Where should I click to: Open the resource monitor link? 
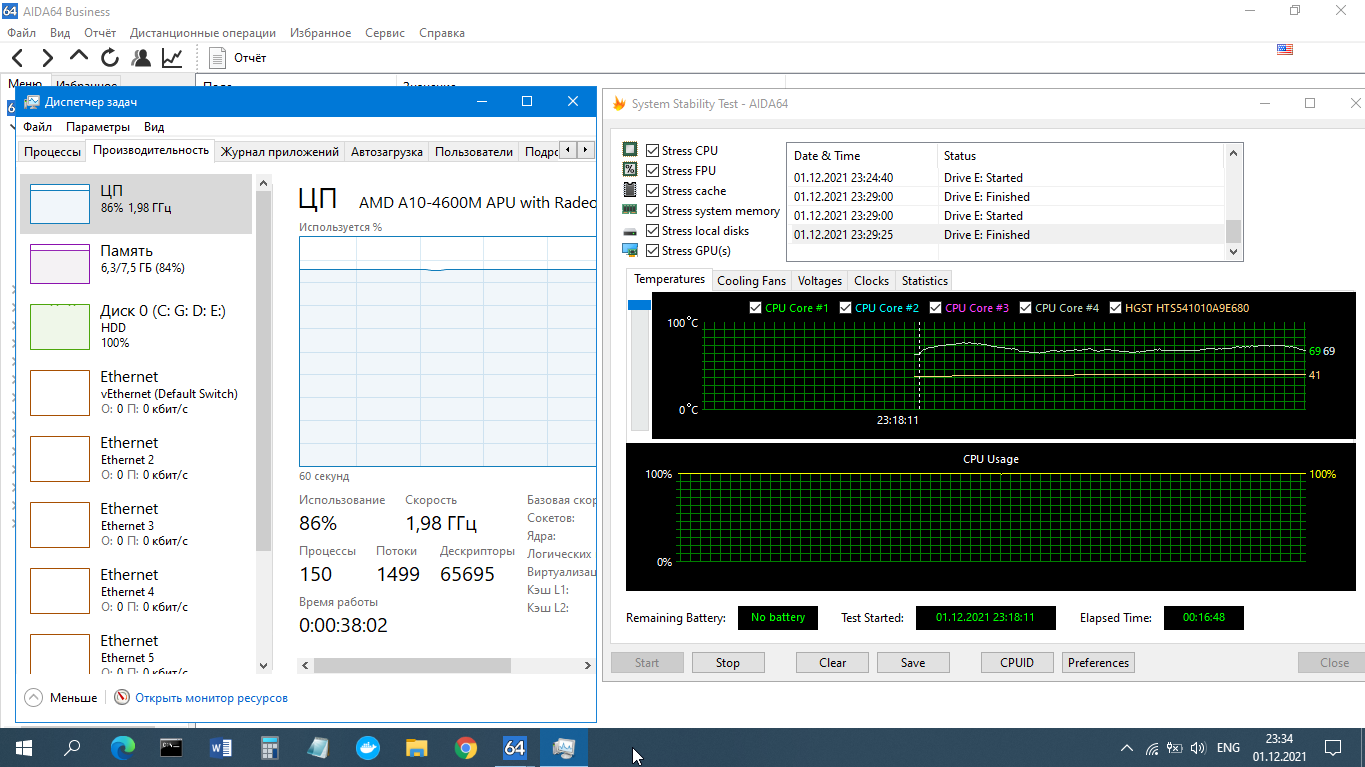211,698
